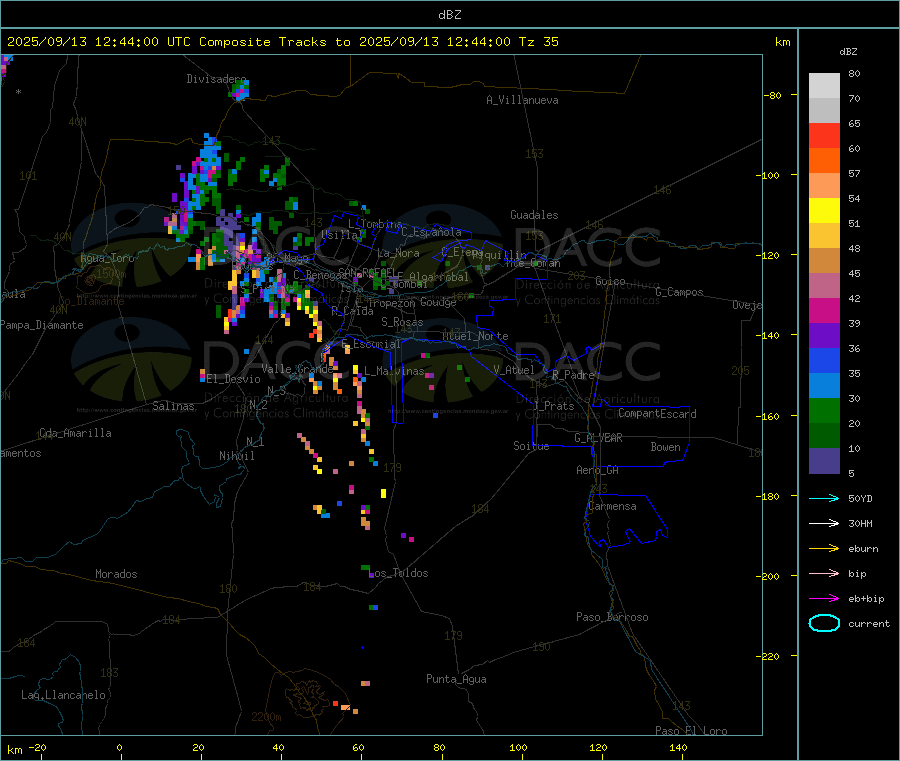Viewport: 900px width, 761px height.
Task: Click the white 30HM arrow icon
Action: (x=824, y=523)
